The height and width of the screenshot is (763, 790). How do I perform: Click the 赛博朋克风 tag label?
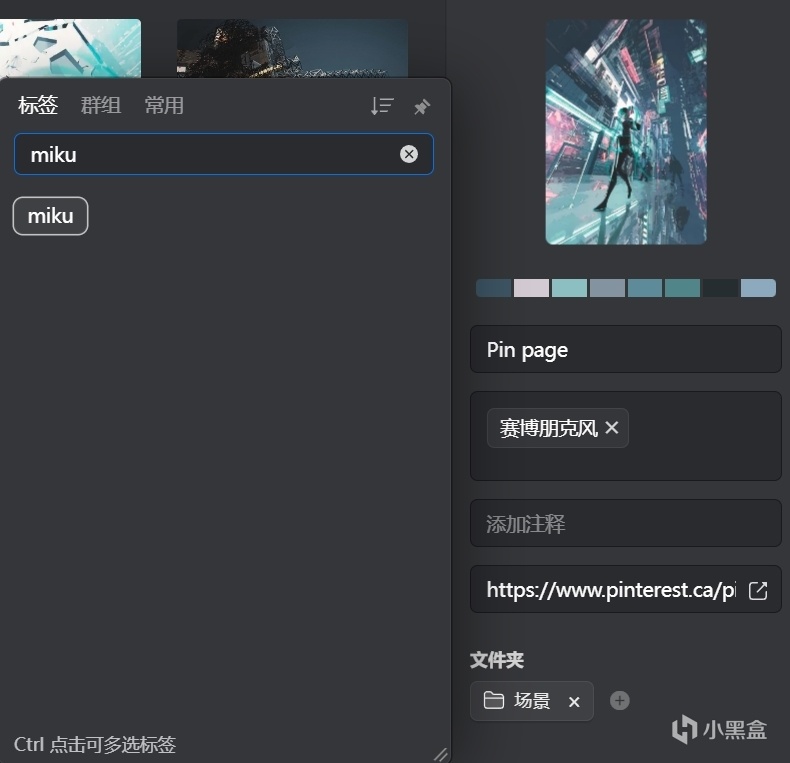pyautogui.click(x=548, y=428)
